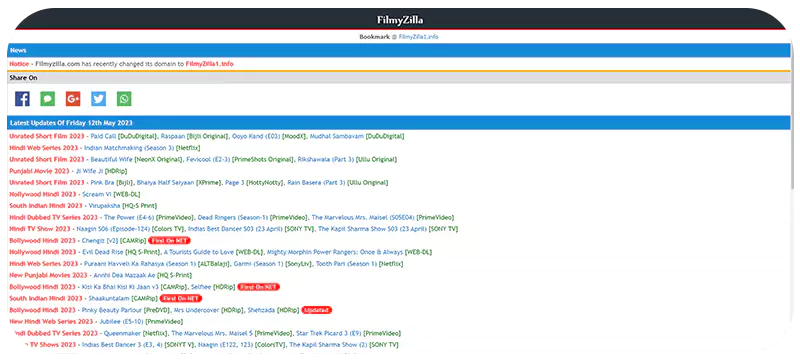Select Latest Updates Of Friday 12th May heading

pos(71,123)
